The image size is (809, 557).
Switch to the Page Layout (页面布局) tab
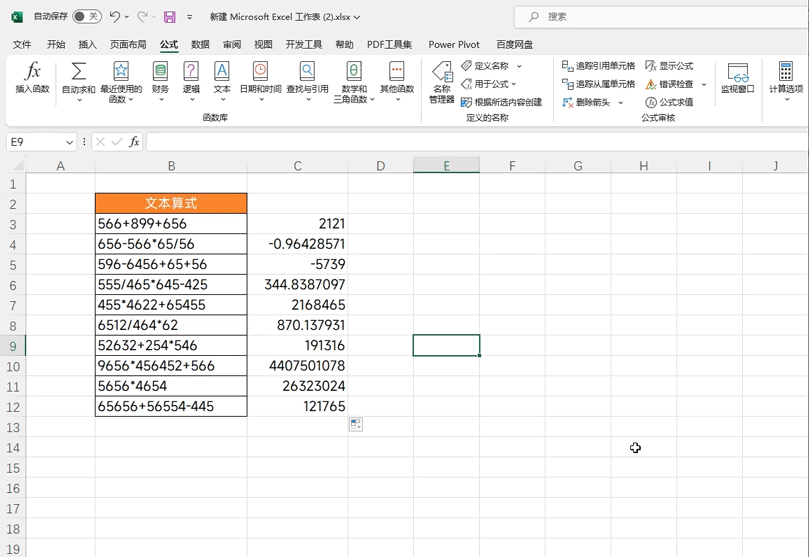coord(128,45)
